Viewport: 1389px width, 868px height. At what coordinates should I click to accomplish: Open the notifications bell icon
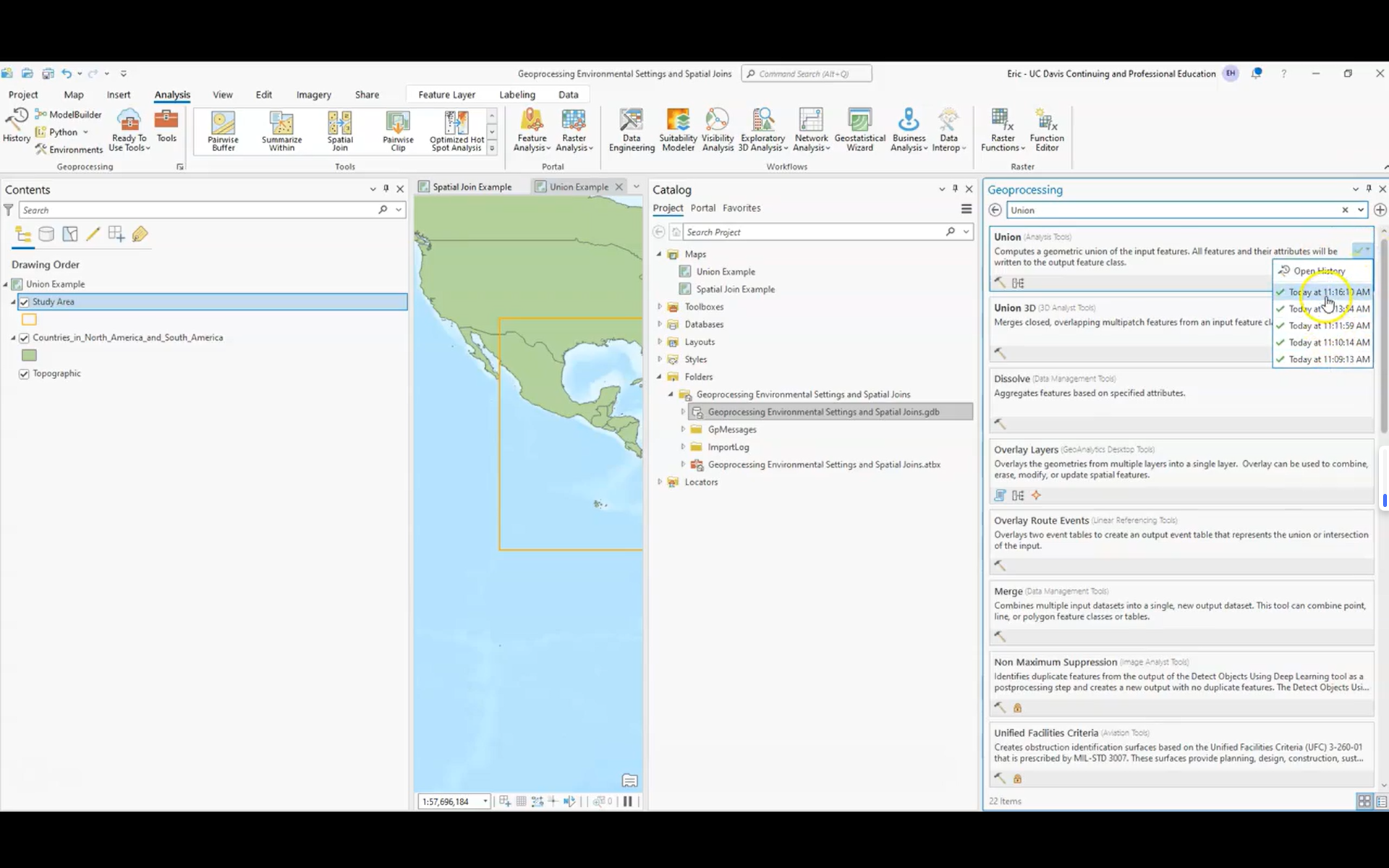coord(1257,73)
